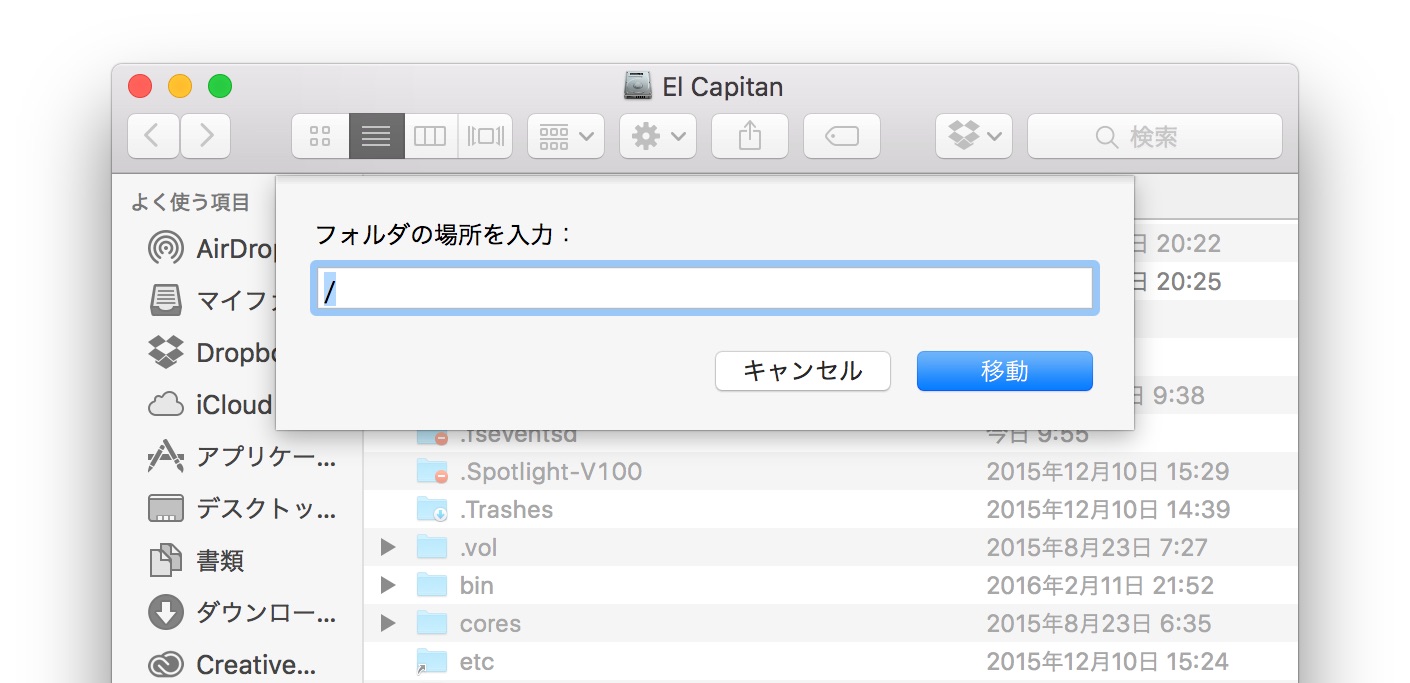Open 書類 in the sidebar
The height and width of the screenshot is (683, 1410).
pyautogui.click(x=196, y=561)
